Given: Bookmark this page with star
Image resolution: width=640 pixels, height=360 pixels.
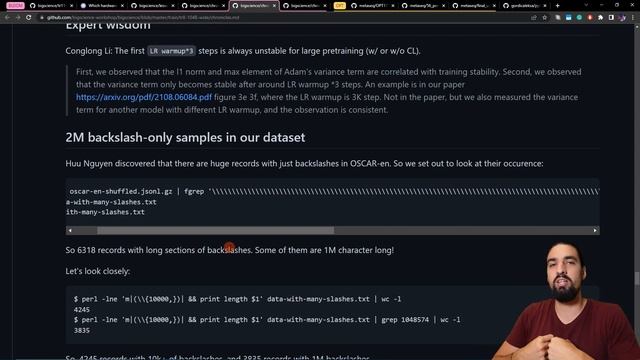Looking at the screenshot, I should 544,18.
